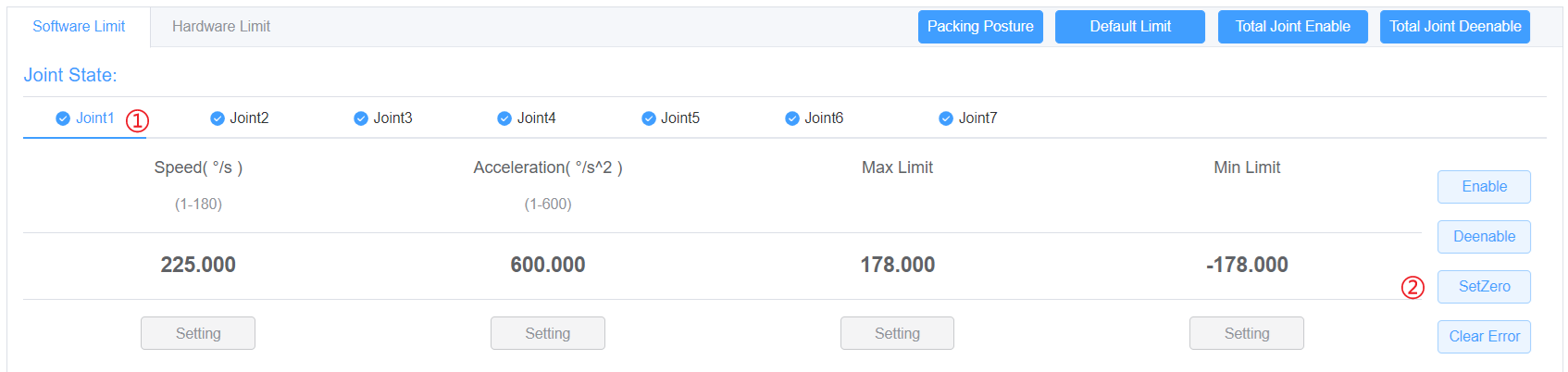This screenshot has height=372, width=1568.
Task: Click the Joint7 check circle icon
Action: click(x=946, y=118)
